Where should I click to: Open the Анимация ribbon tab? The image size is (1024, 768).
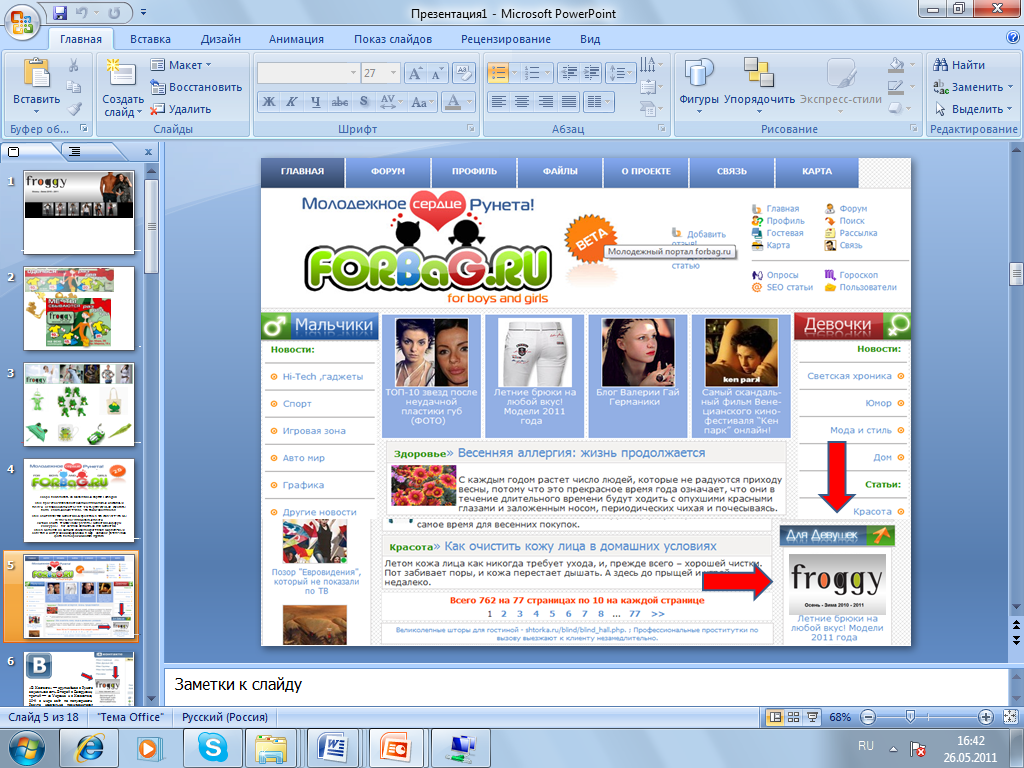point(296,39)
